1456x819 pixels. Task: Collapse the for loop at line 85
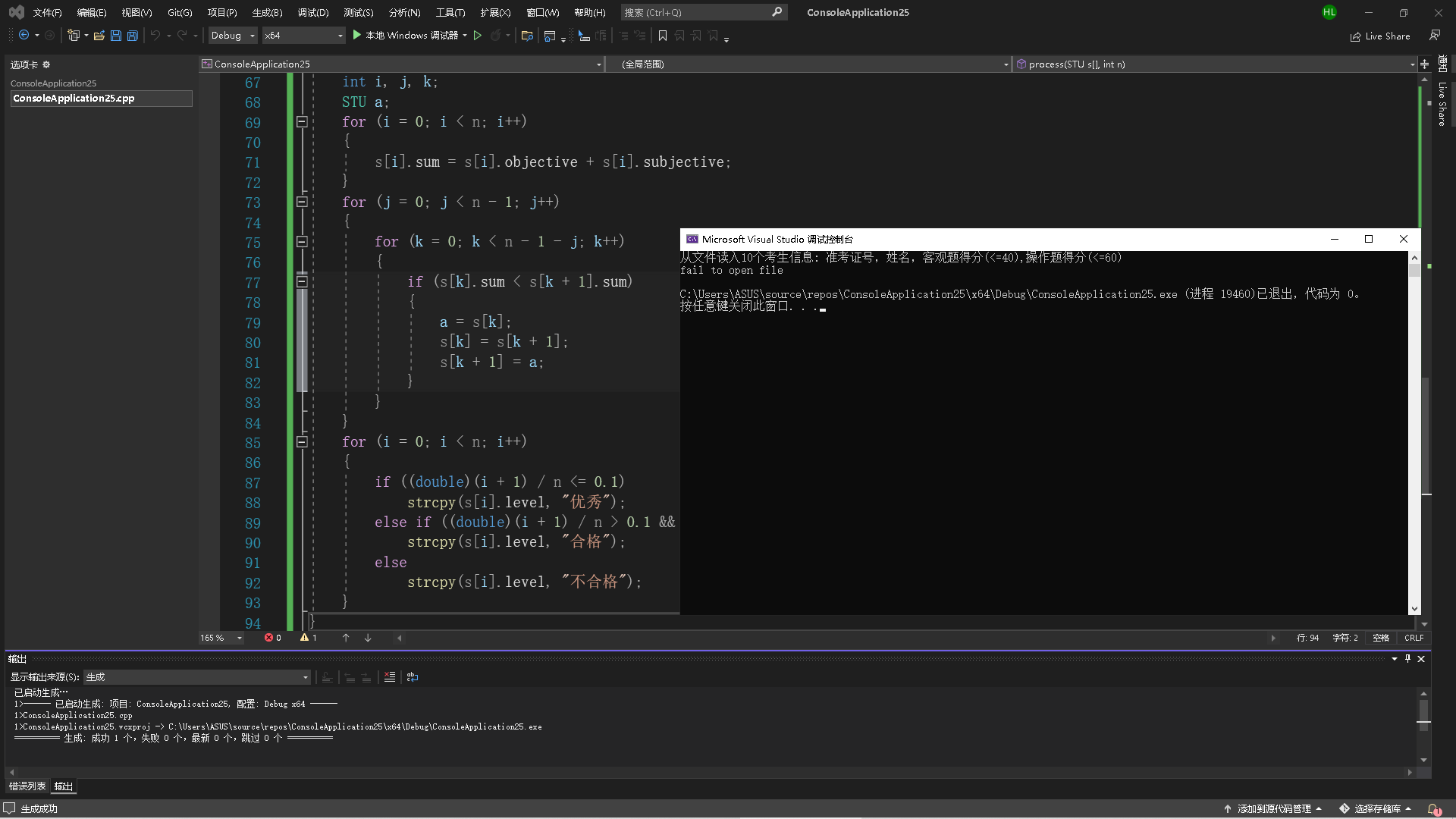(x=302, y=441)
